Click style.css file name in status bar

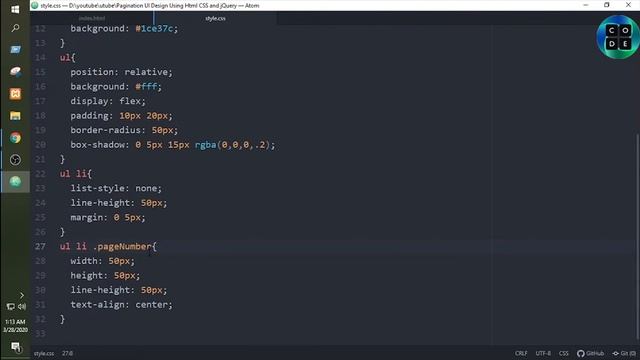point(44,353)
